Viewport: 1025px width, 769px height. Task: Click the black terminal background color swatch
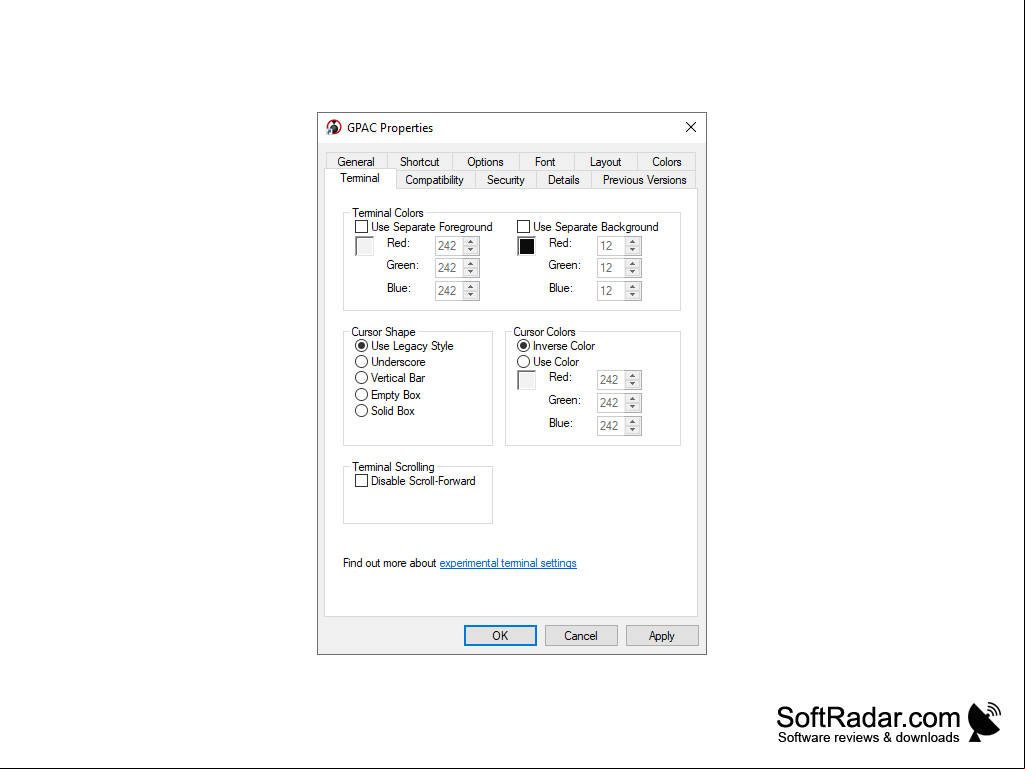click(x=527, y=247)
